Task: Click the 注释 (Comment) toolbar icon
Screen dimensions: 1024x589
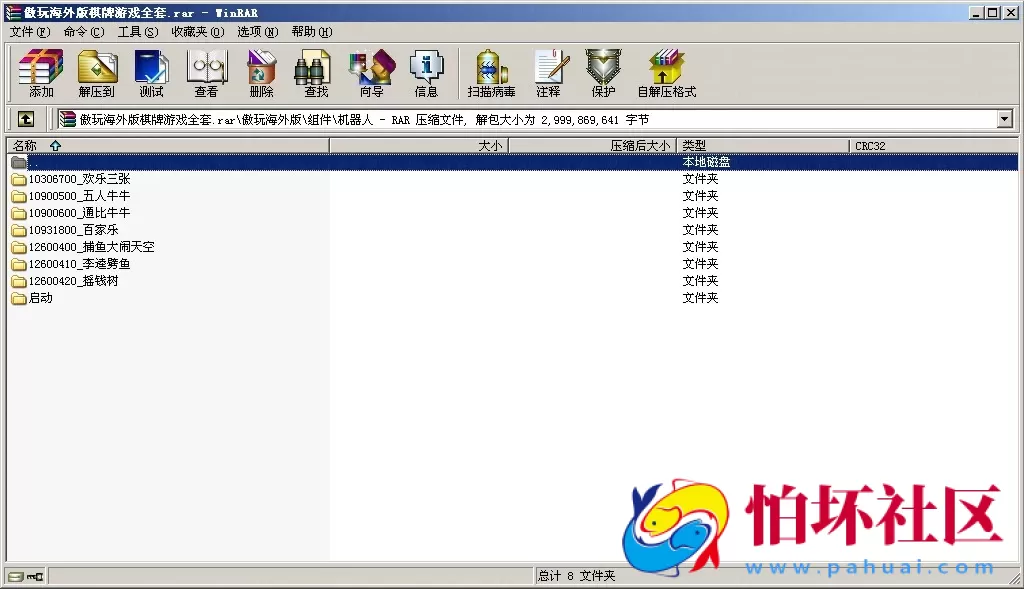Action: point(551,72)
